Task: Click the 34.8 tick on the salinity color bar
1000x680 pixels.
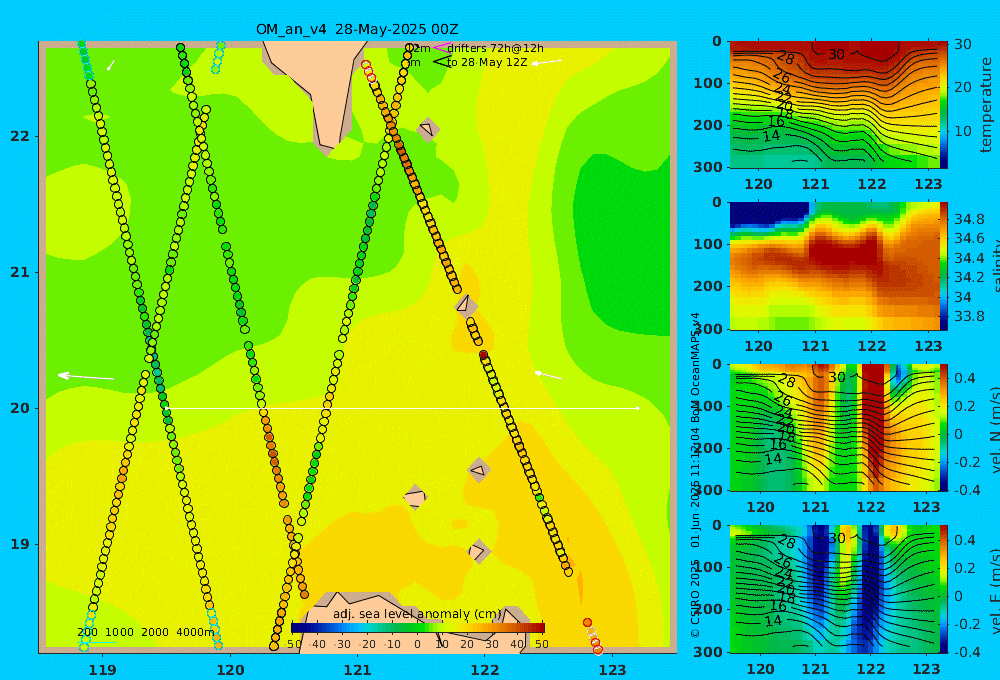Action: pyautogui.click(x=969, y=219)
